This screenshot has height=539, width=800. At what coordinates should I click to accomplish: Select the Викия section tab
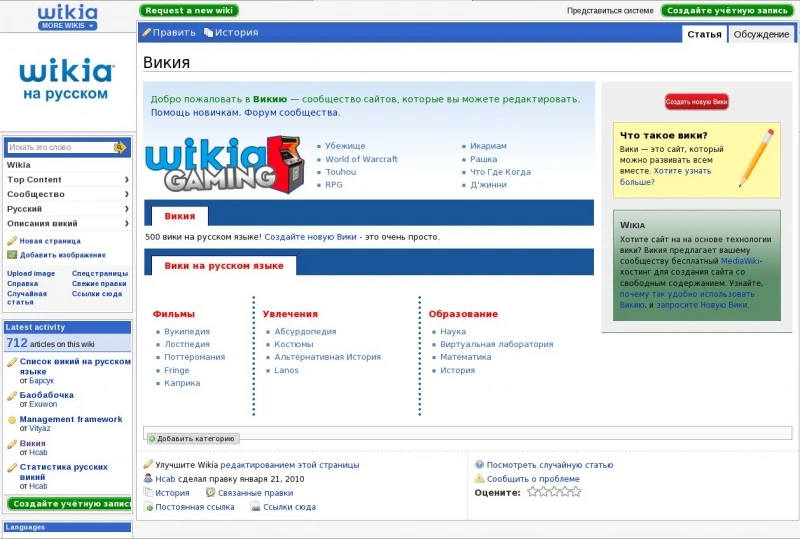click(x=180, y=216)
